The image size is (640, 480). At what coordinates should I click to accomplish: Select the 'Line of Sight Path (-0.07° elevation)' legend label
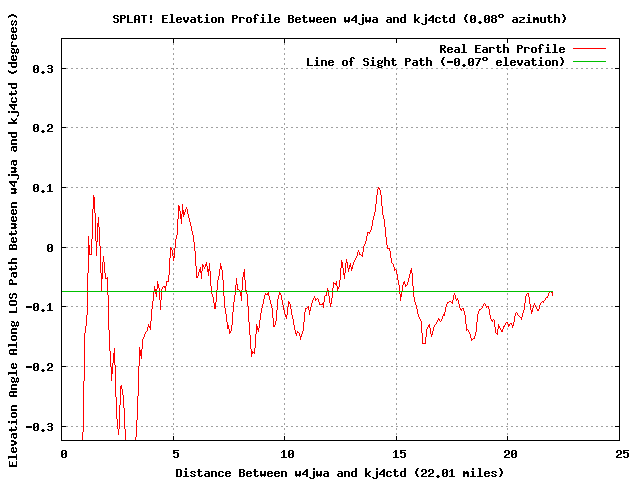436,62
